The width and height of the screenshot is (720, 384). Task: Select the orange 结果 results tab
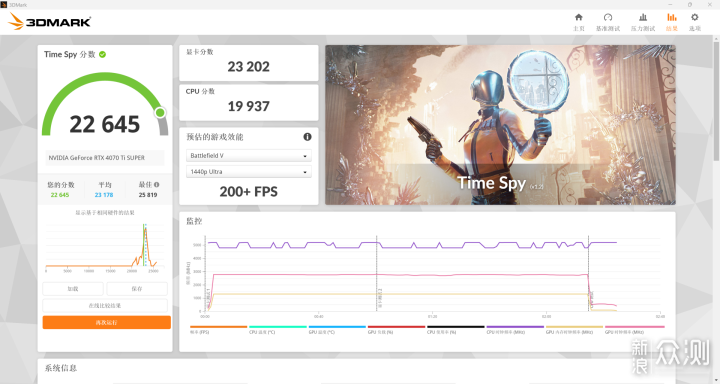click(672, 22)
